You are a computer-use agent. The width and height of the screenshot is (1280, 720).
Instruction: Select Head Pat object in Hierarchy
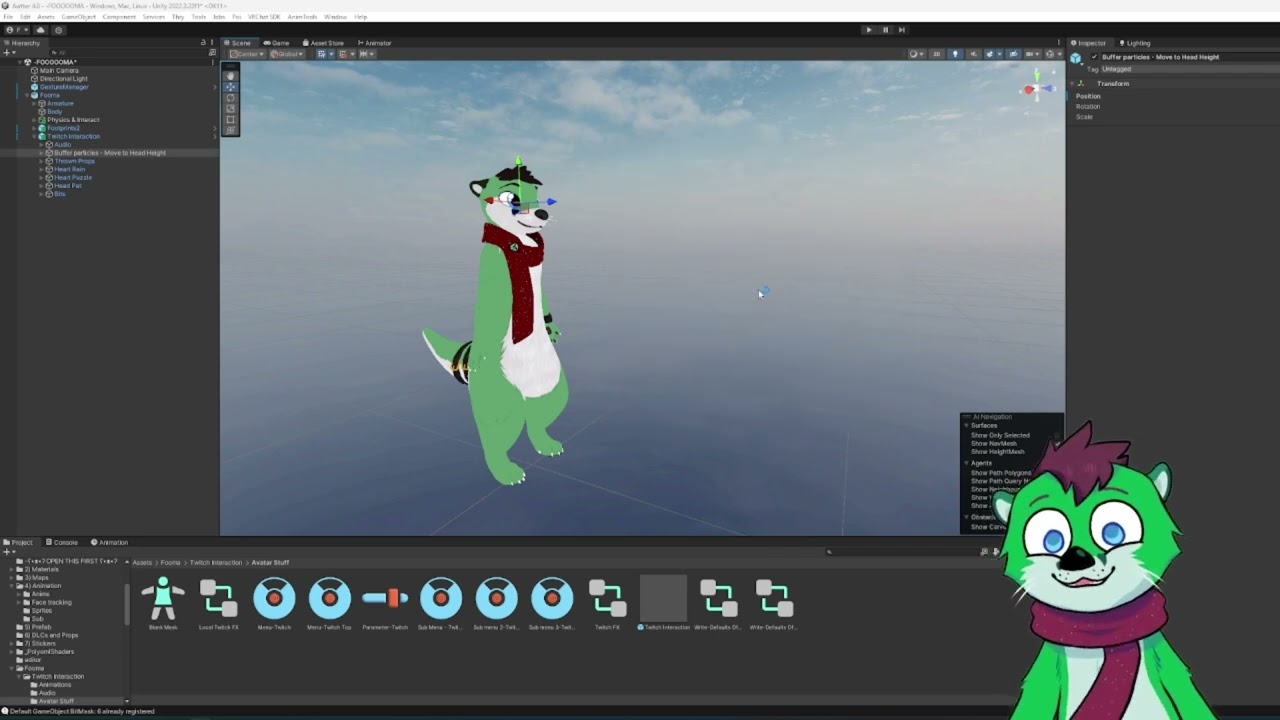[x=68, y=186]
